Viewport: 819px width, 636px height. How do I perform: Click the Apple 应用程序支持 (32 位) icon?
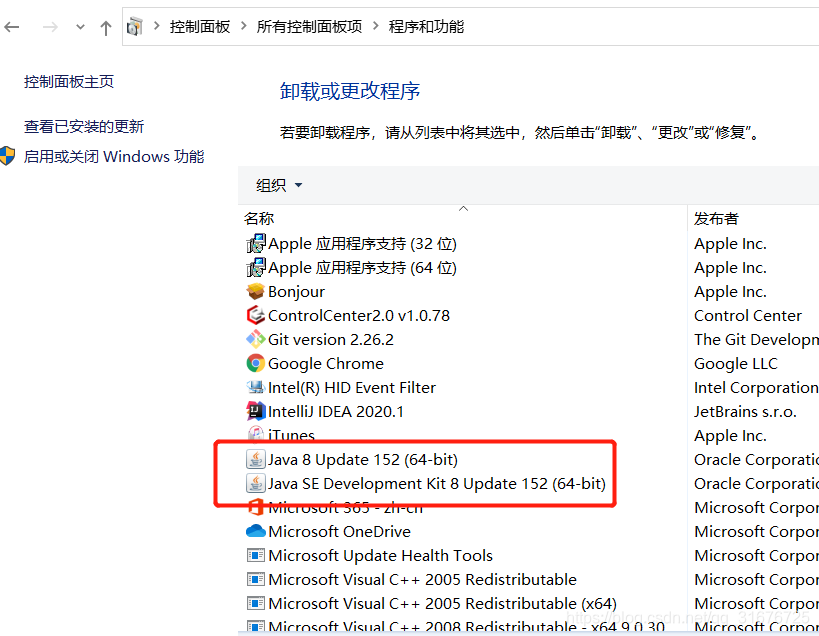[256, 244]
